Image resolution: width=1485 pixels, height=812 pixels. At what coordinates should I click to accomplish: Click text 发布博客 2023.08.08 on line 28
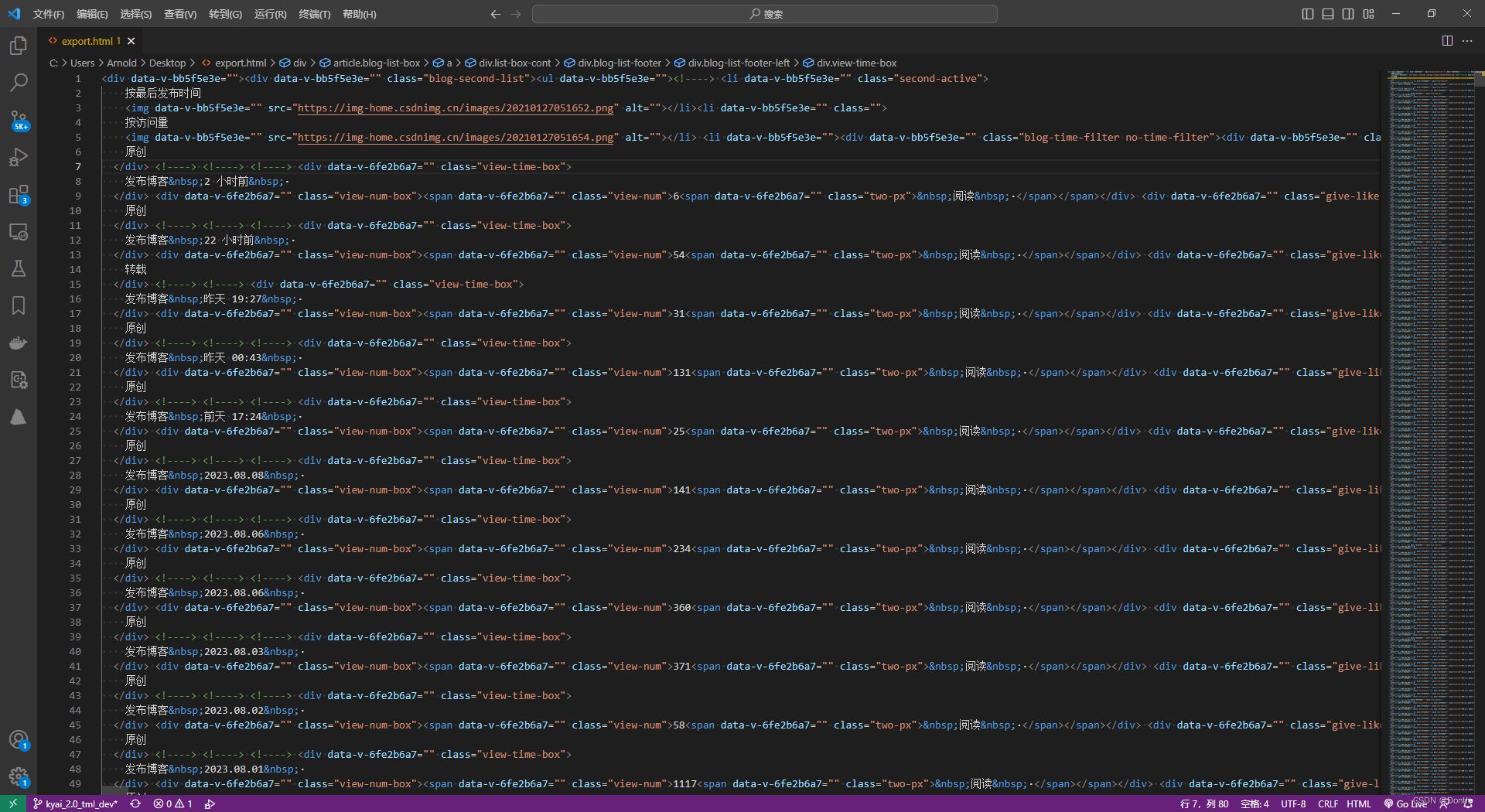(x=212, y=476)
